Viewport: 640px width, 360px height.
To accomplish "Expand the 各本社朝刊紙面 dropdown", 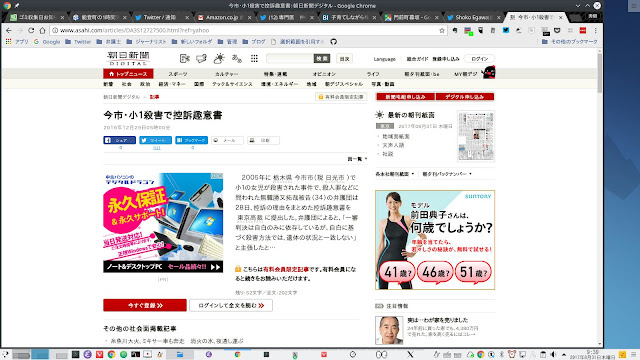I will (x=395, y=174).
